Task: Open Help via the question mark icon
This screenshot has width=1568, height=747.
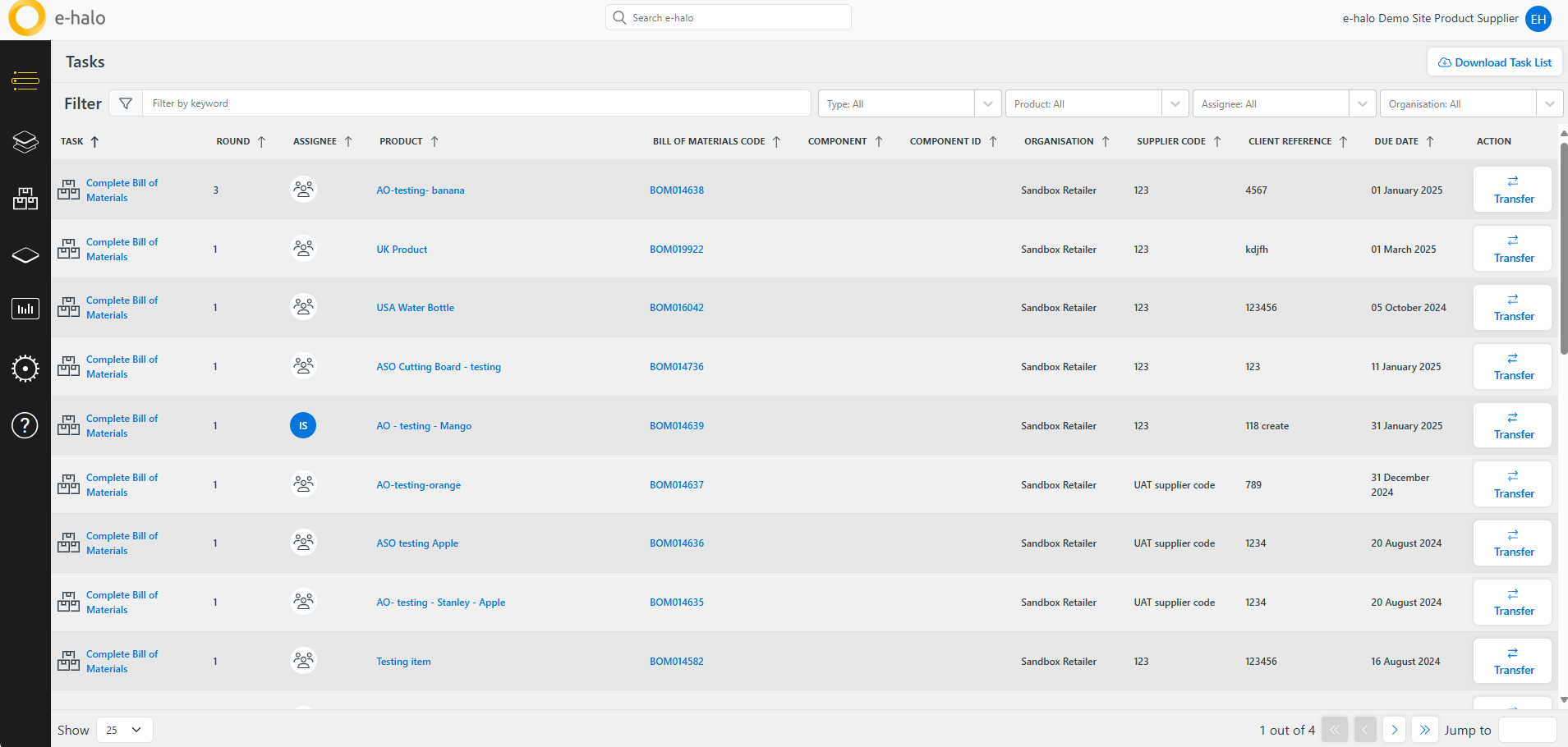Action: [x=25, y=425]
